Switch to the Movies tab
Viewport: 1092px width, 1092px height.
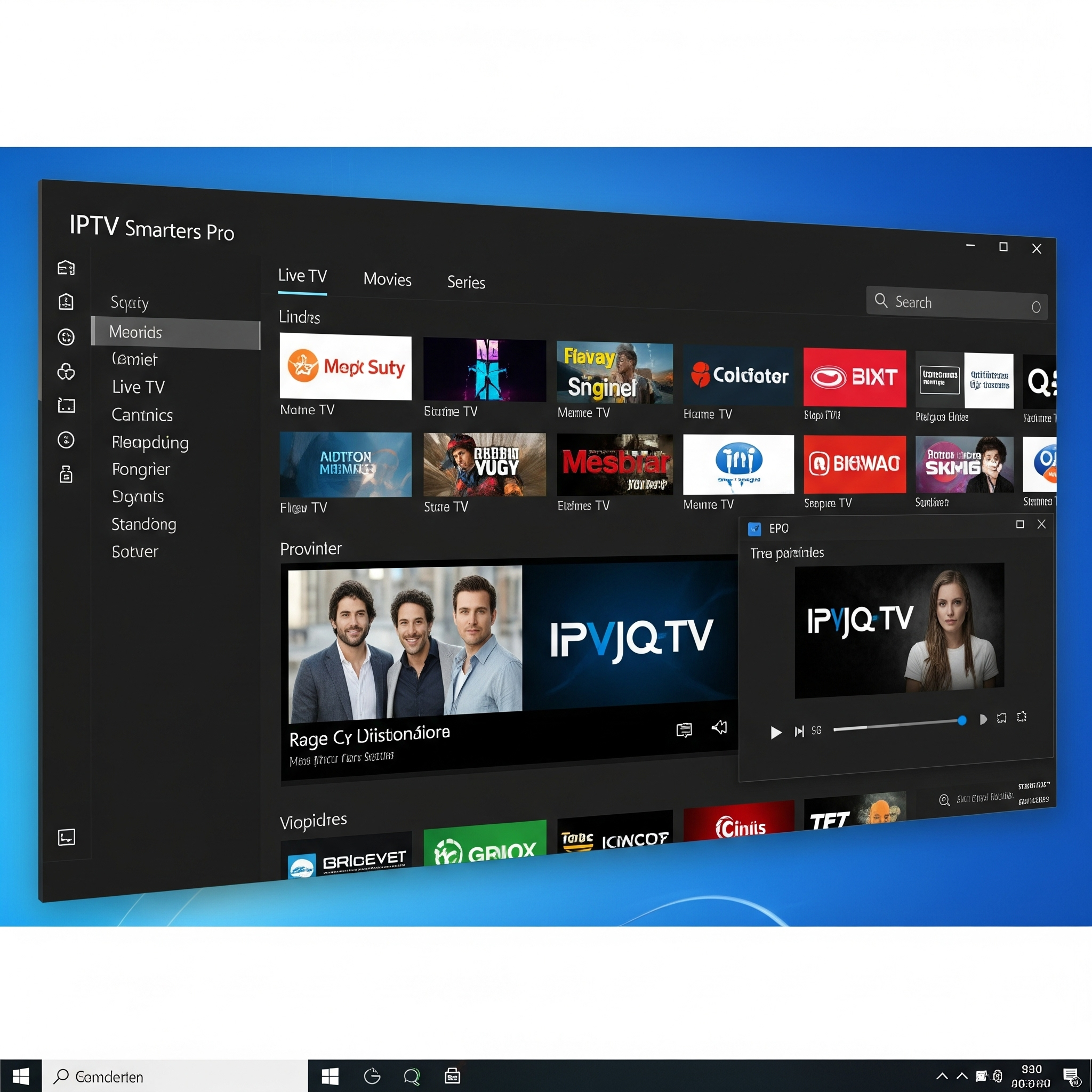[387, 279]
